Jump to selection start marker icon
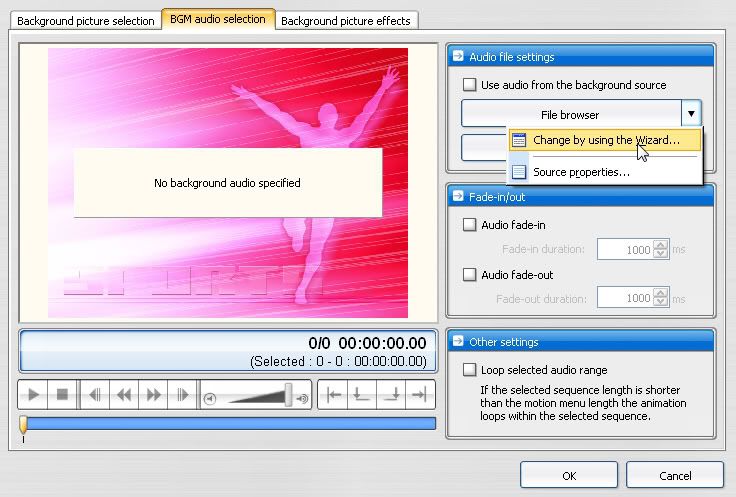The width and height of the screenshot is (736, 497). pos(334,395)
